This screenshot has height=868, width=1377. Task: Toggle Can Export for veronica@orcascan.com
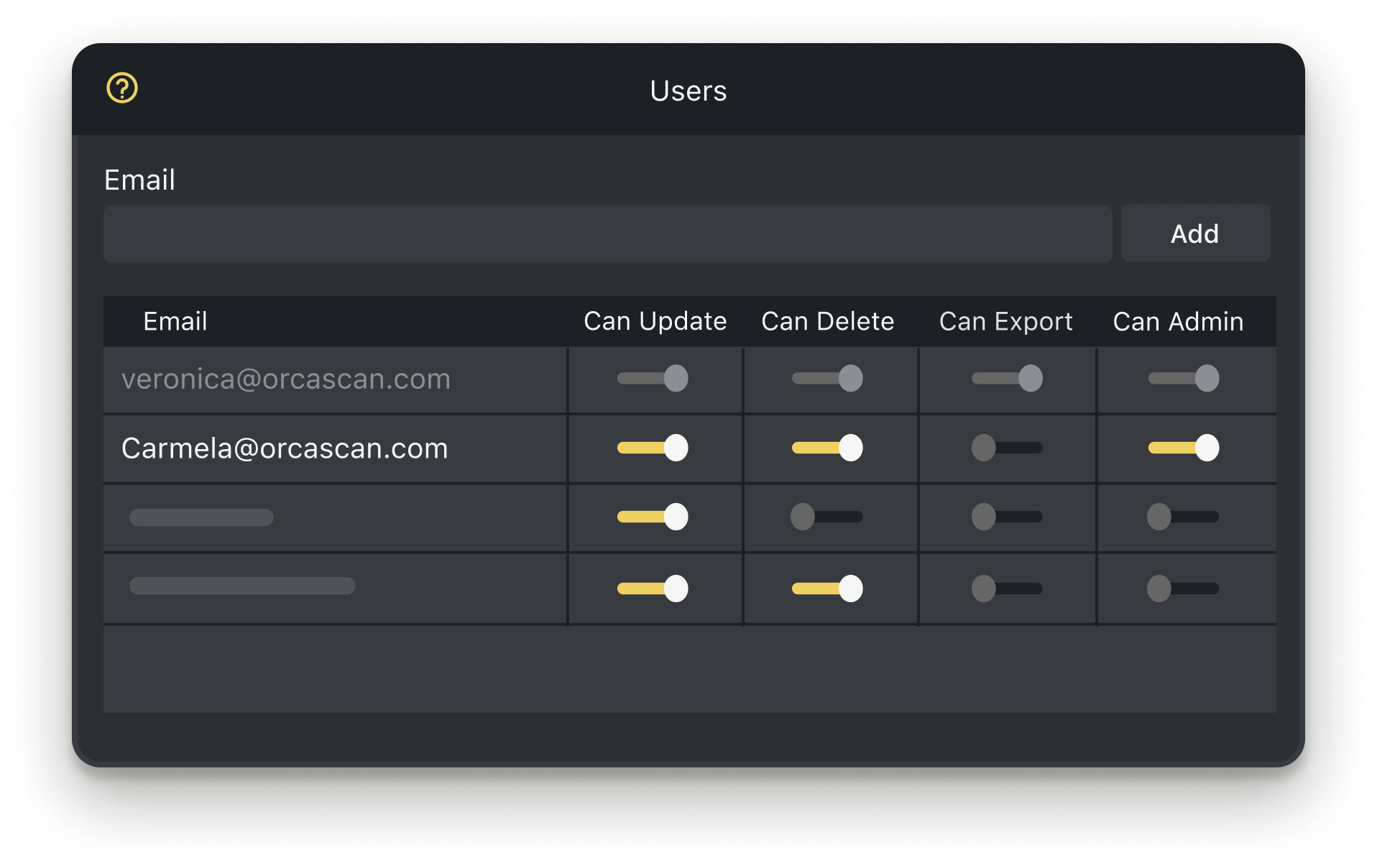coord(1006,379)
